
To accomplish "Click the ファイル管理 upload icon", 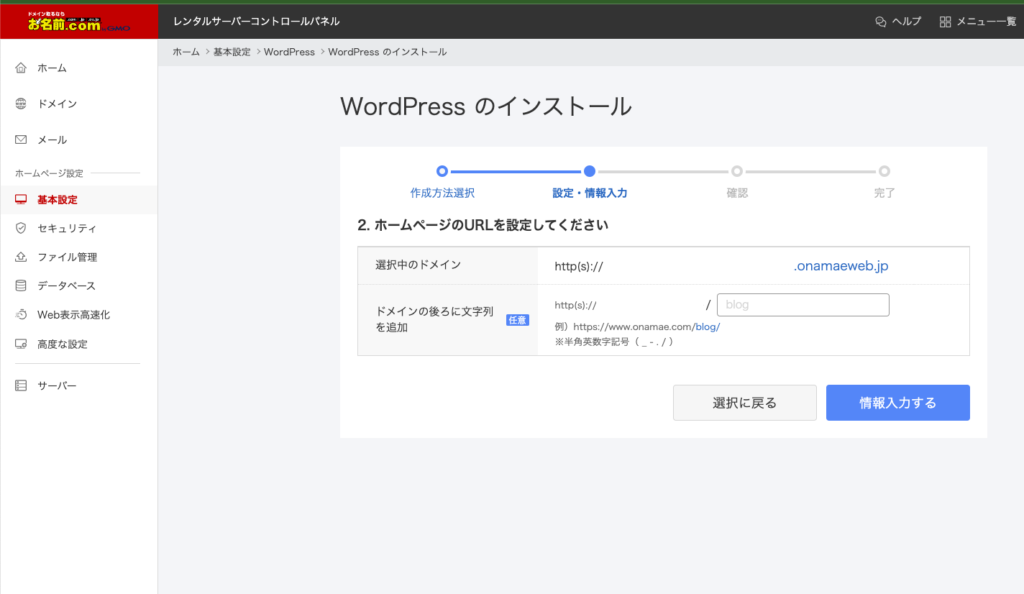I will tap(21, 257).
